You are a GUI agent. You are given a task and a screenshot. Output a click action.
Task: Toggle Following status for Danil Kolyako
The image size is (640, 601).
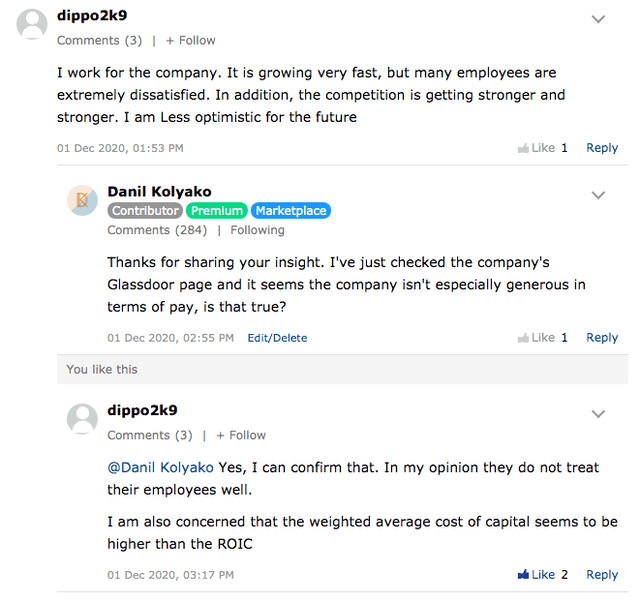[257, 230]
